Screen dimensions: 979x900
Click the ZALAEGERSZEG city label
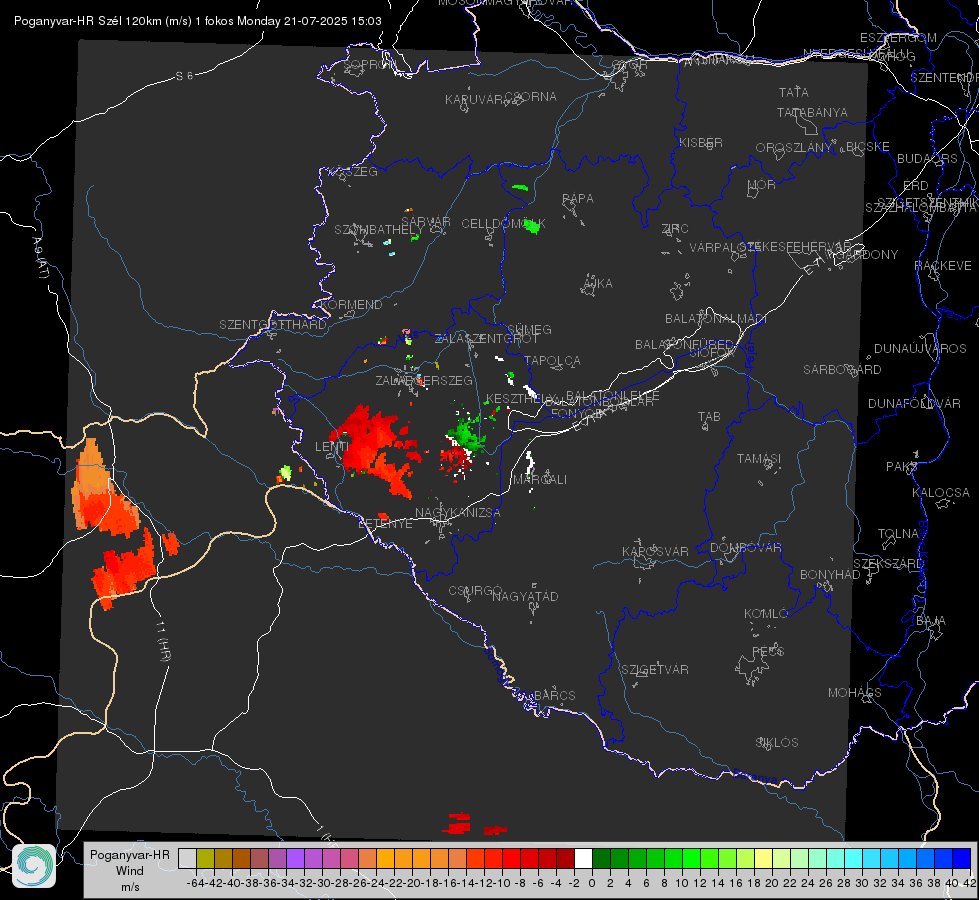point(424,380)
